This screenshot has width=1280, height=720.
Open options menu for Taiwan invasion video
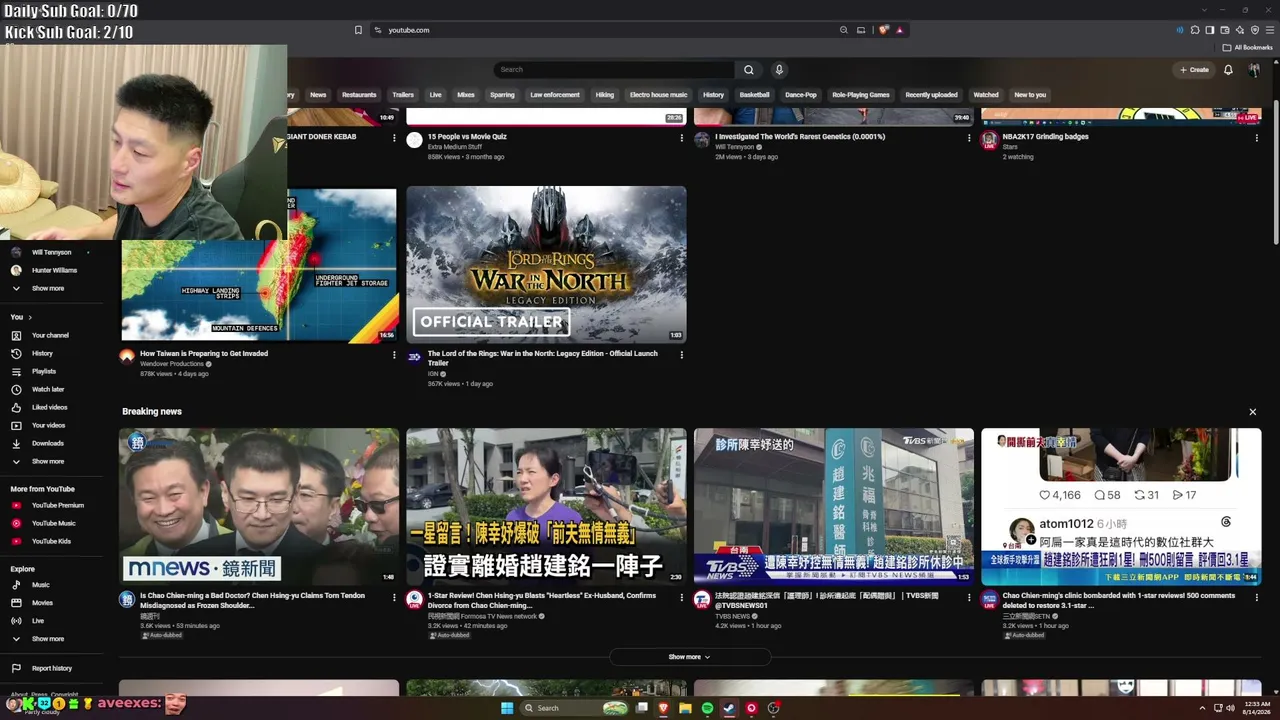tap(394, 355)
